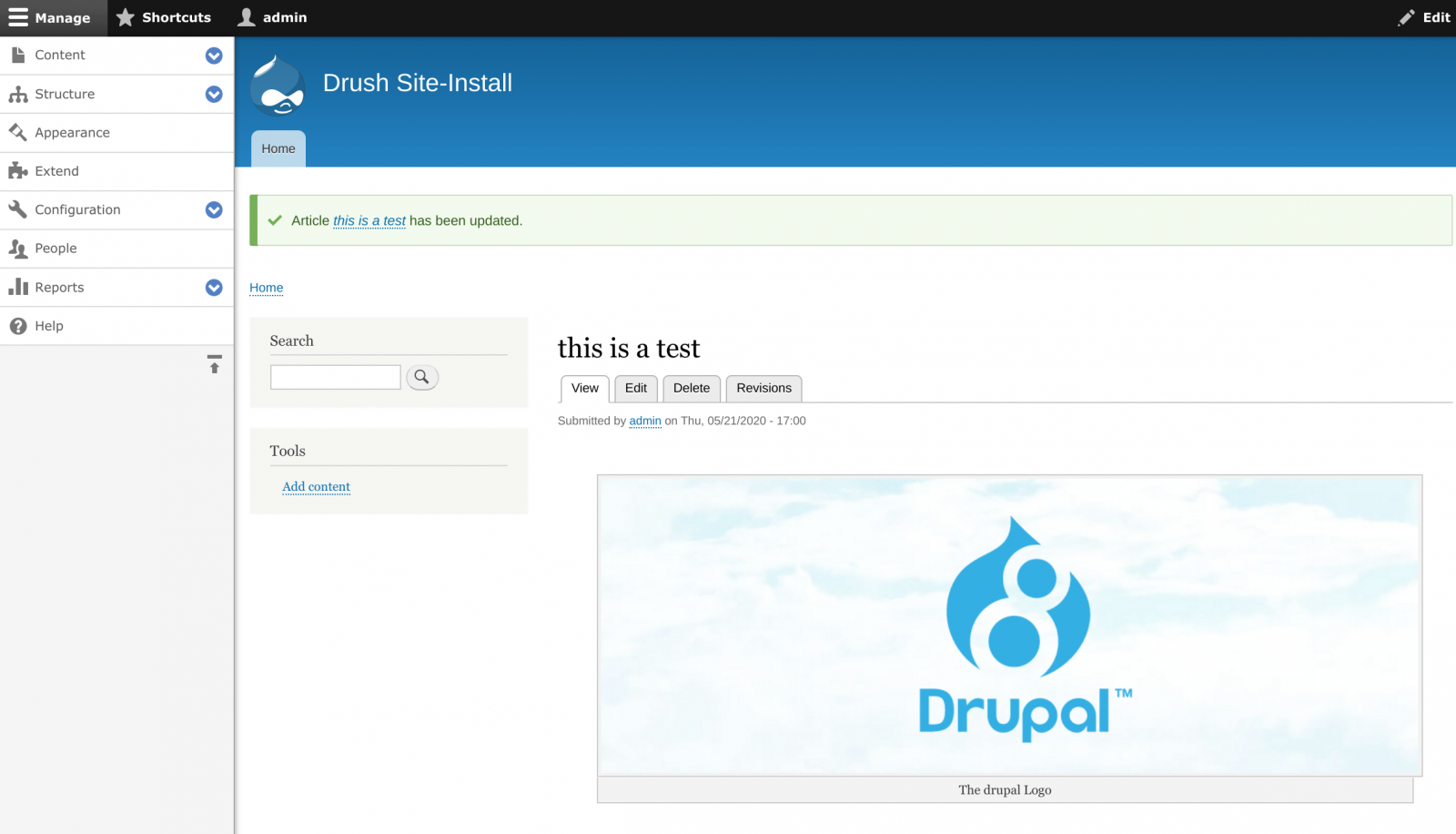This screenshot has height=834, width=1456.
Task: Click the Manage hamburger menu icon
Action: click(18, 17)
